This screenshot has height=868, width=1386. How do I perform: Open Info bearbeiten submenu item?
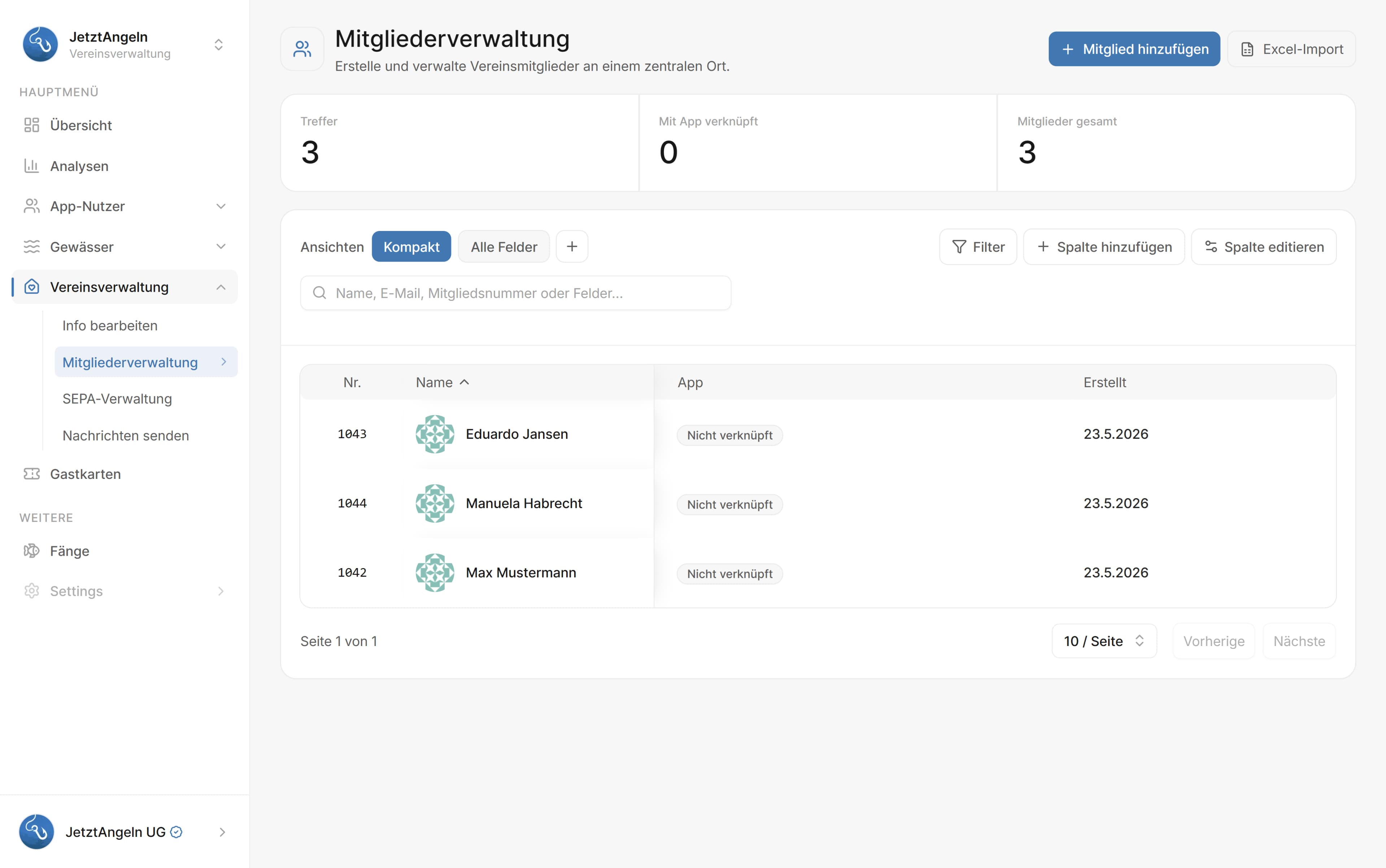click(110, 326)
